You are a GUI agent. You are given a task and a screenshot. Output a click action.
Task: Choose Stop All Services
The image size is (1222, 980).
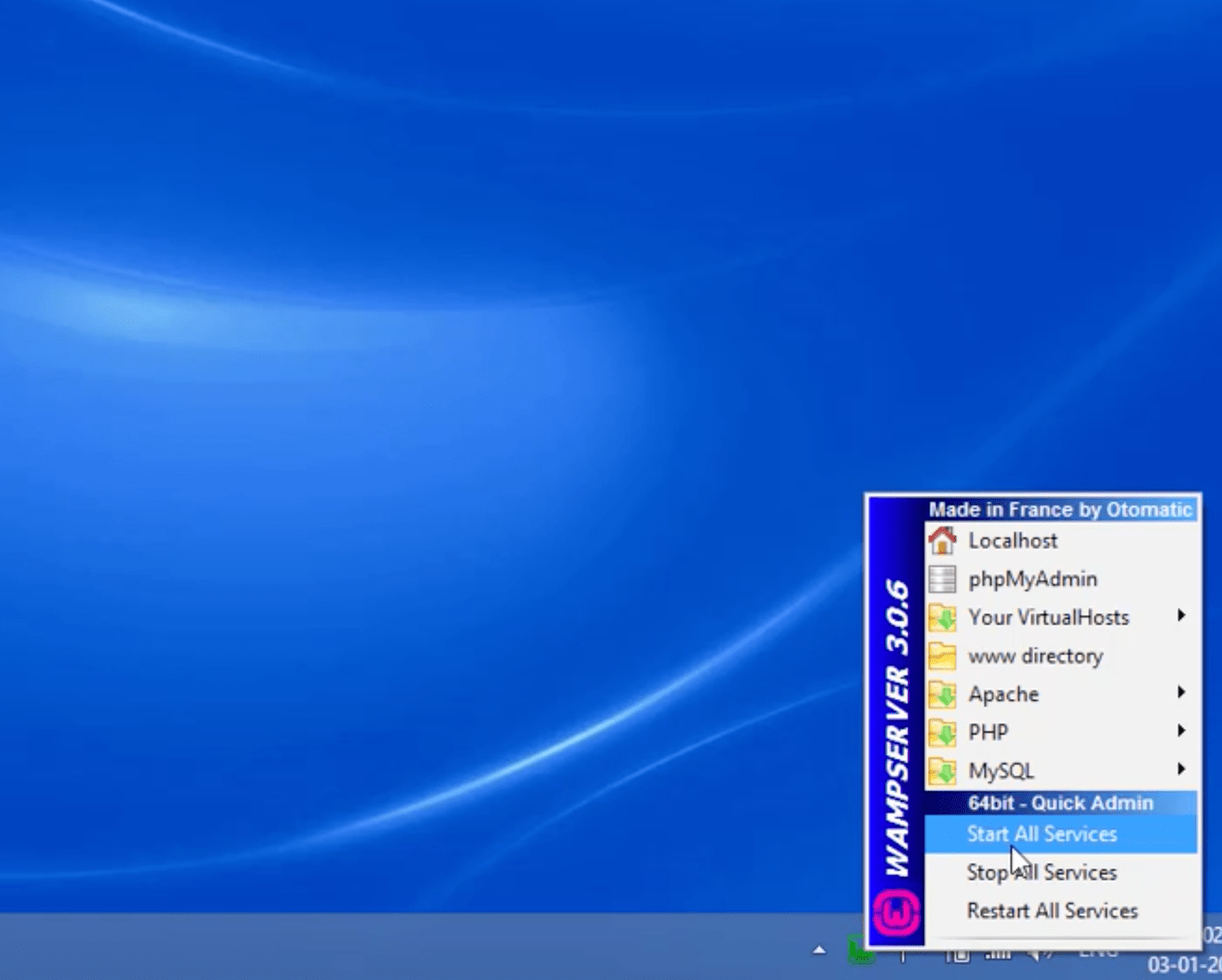1061,873
